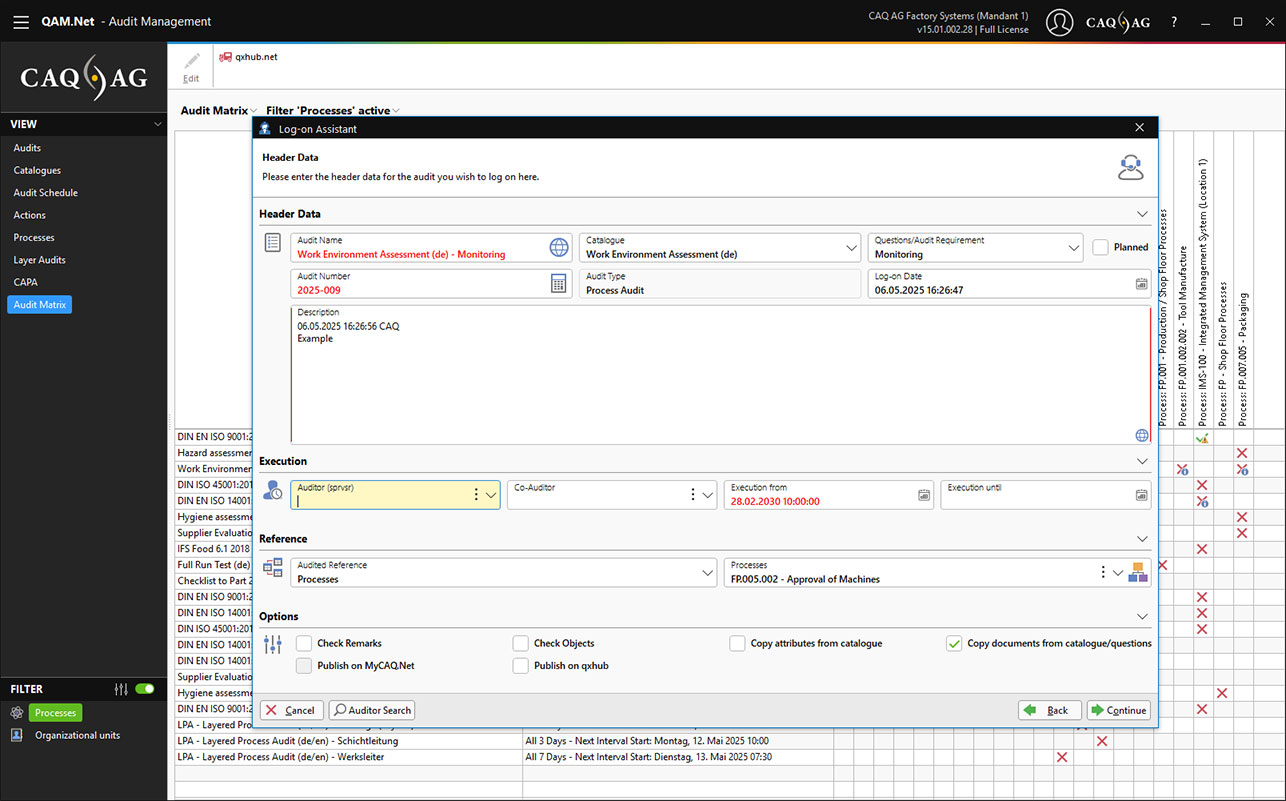Click the globe icon in Audit Name field
1286x801 pixels.
(x=558, y=248)
